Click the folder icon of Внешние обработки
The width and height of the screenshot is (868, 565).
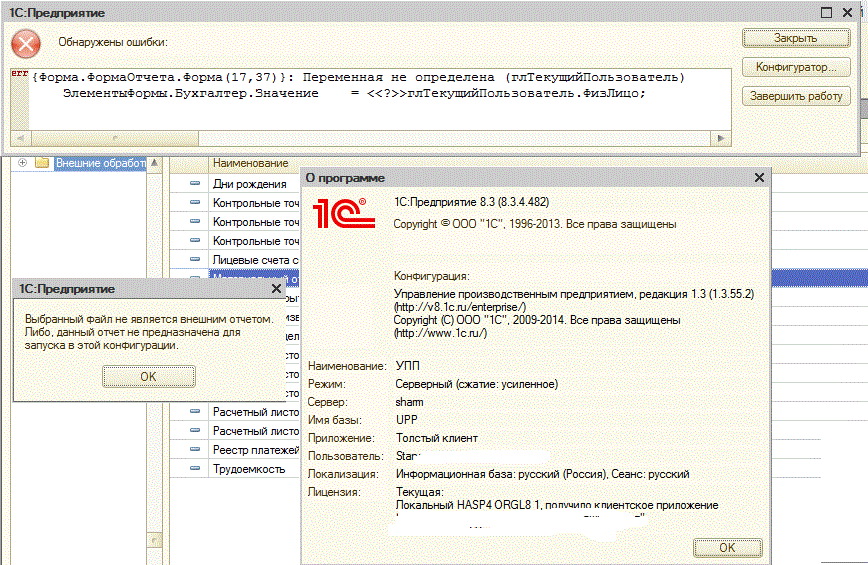coord(42,163)
